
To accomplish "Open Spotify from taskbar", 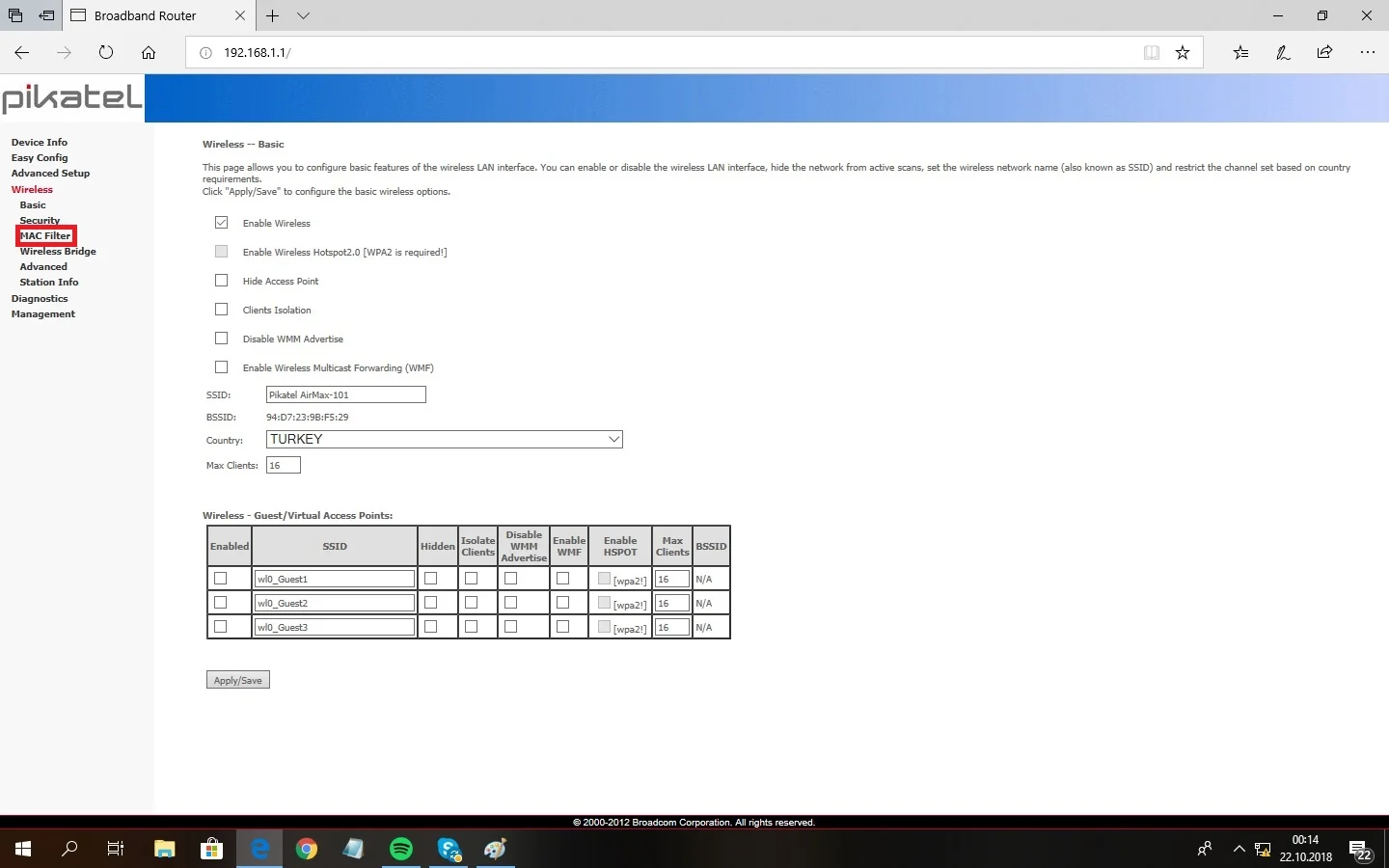I will click(401, 849).
